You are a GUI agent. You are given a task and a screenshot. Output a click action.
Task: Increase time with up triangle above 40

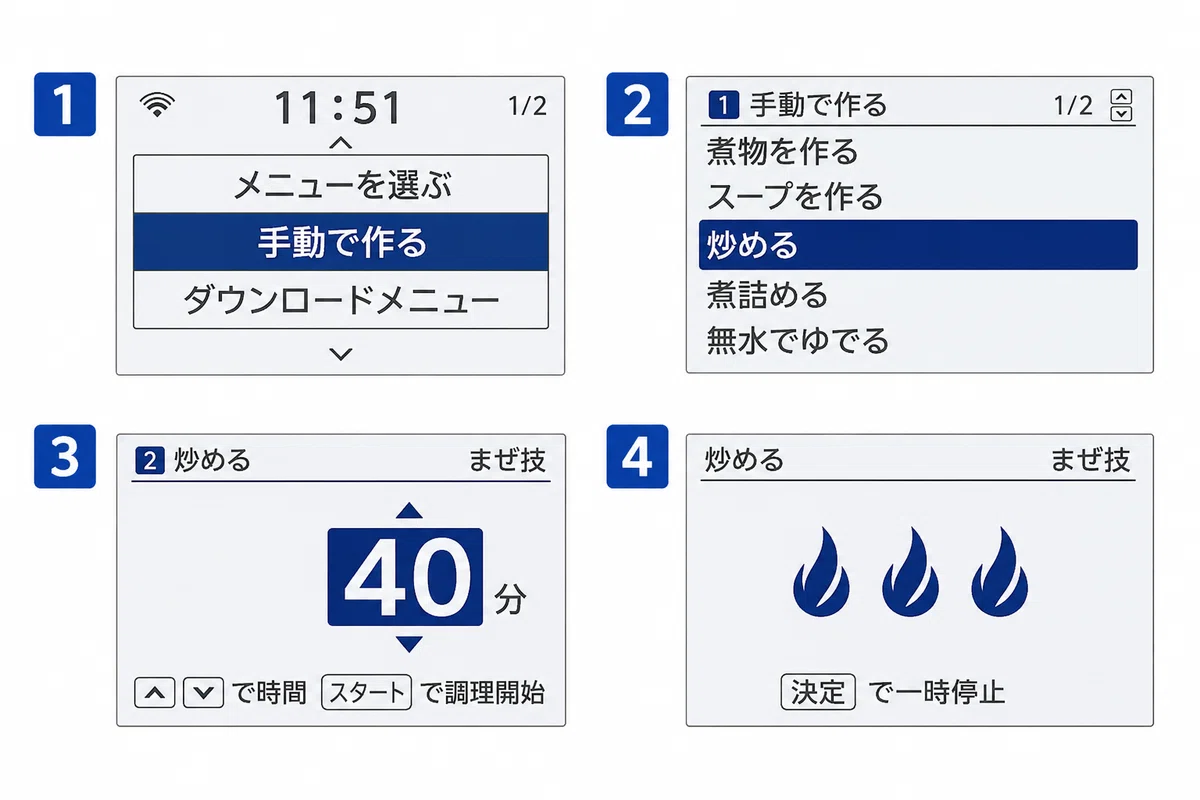click(409, 511)
